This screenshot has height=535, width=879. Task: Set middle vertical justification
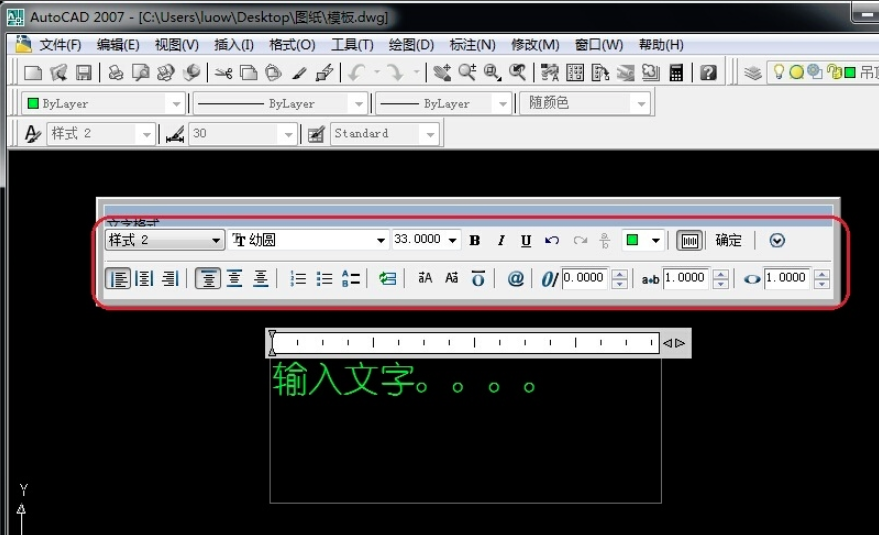click(x=234, y=278)
